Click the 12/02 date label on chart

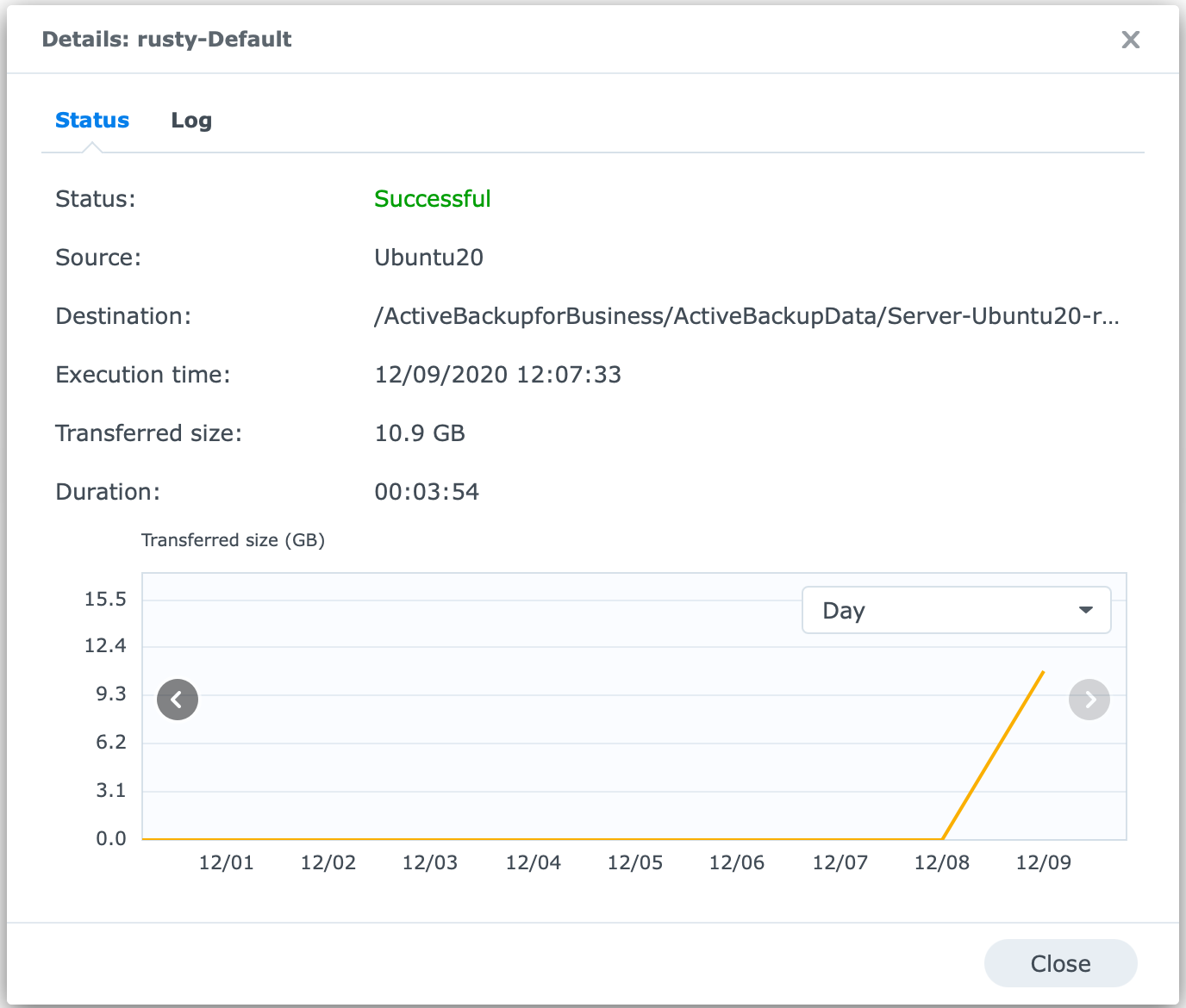(328, 862)
